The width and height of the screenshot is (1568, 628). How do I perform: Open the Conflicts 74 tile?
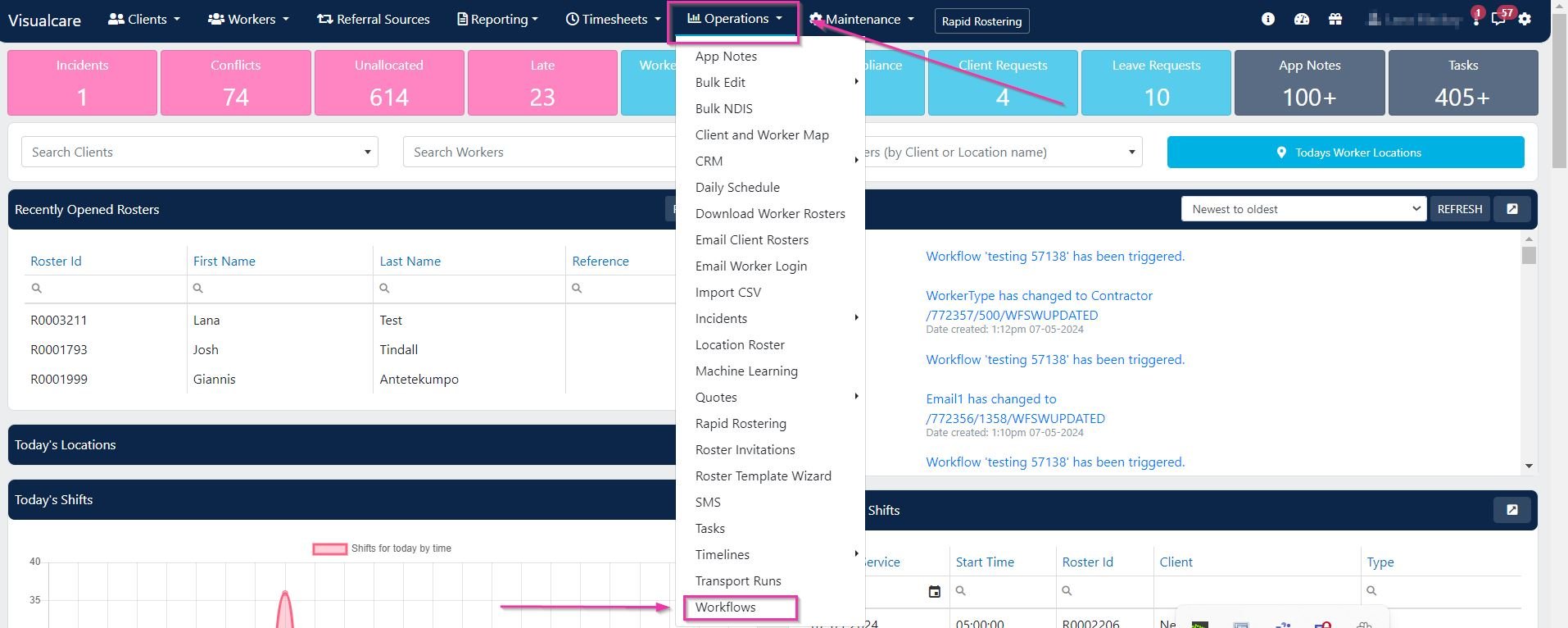(236, 83)
